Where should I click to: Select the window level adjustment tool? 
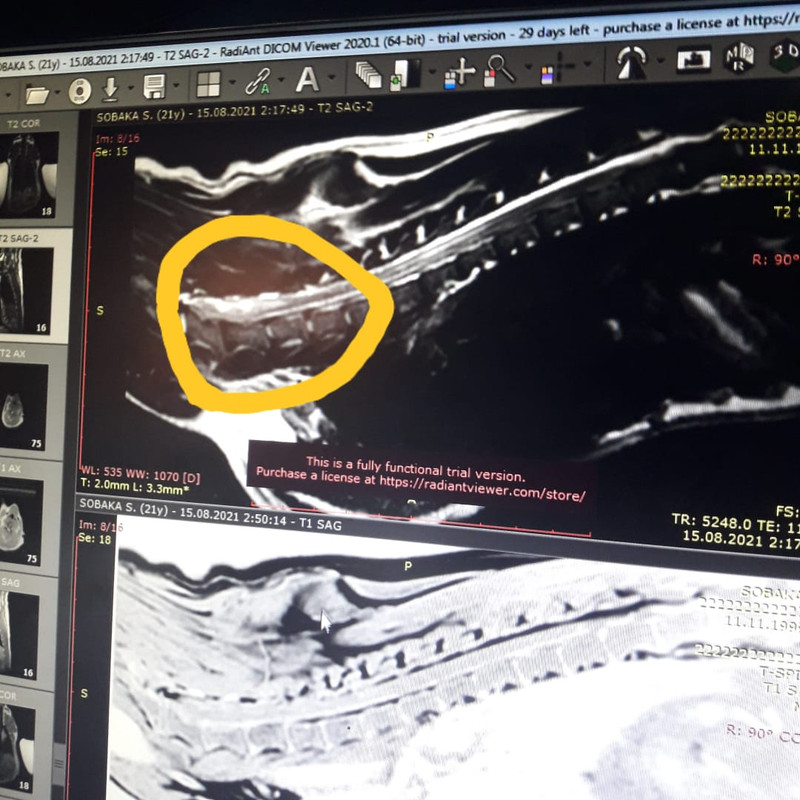[407, 74]
